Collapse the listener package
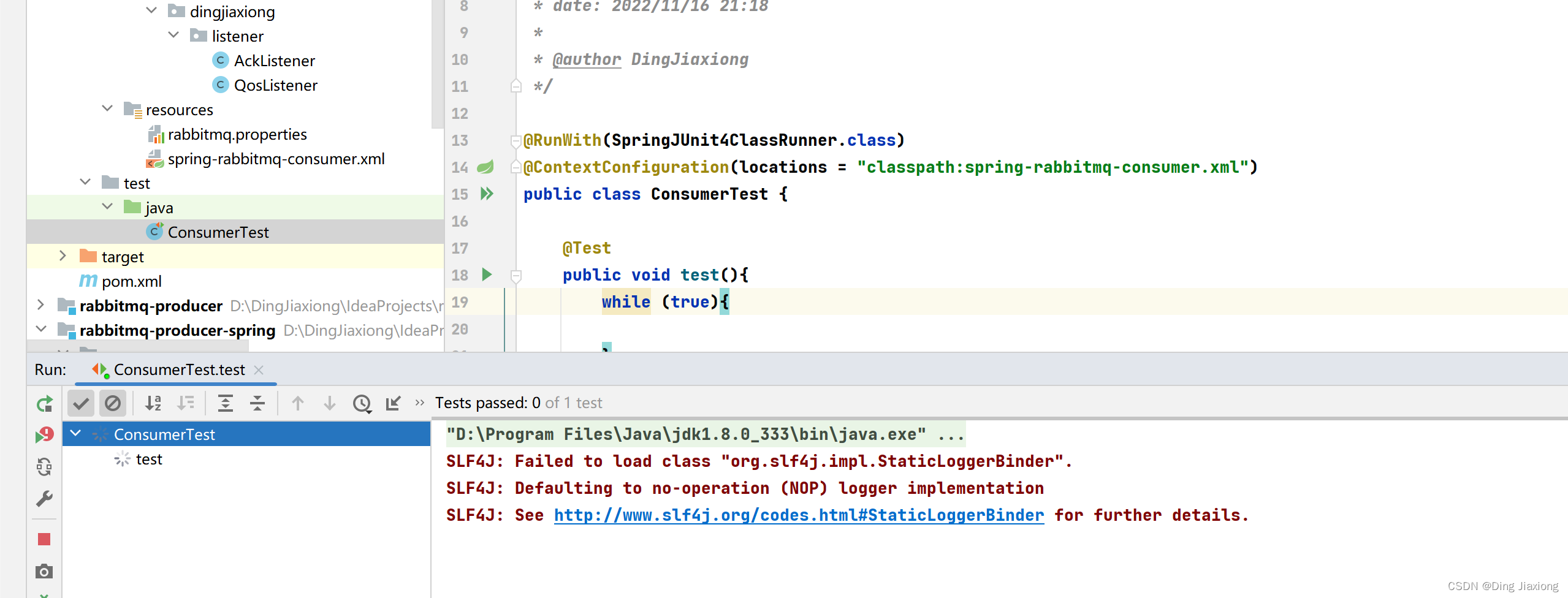Viewport: 1568px width, 598px height. coord(174,35)
